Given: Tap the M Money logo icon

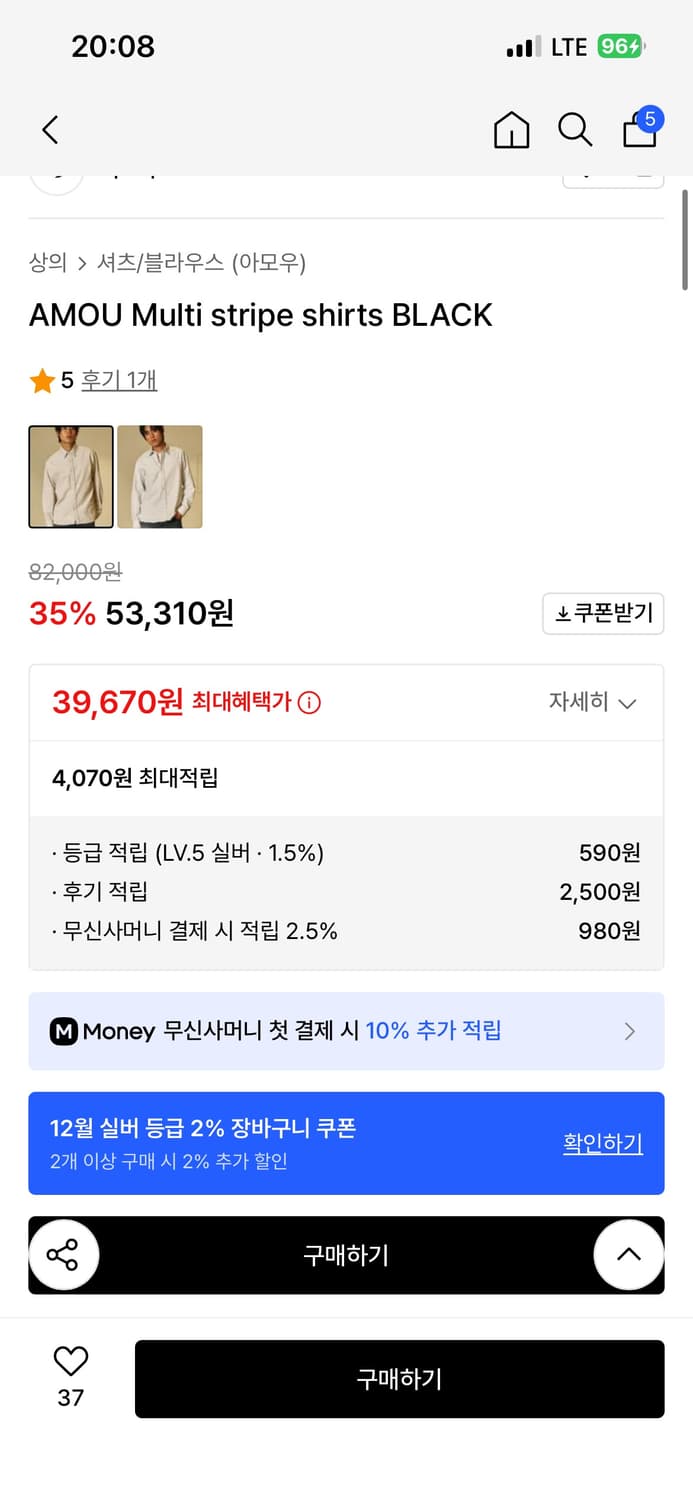Looking at the screenshot, I should click(x=64, y=1031).
